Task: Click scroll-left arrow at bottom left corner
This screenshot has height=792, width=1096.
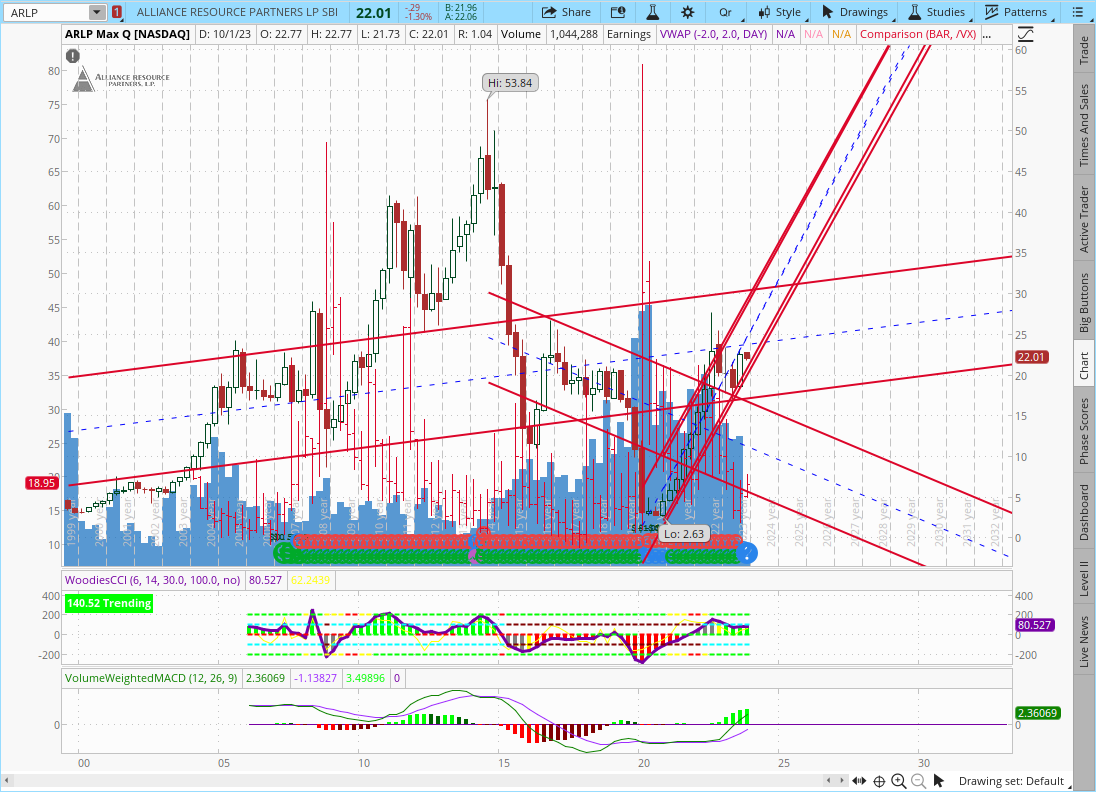Action: tap(7, 780)
